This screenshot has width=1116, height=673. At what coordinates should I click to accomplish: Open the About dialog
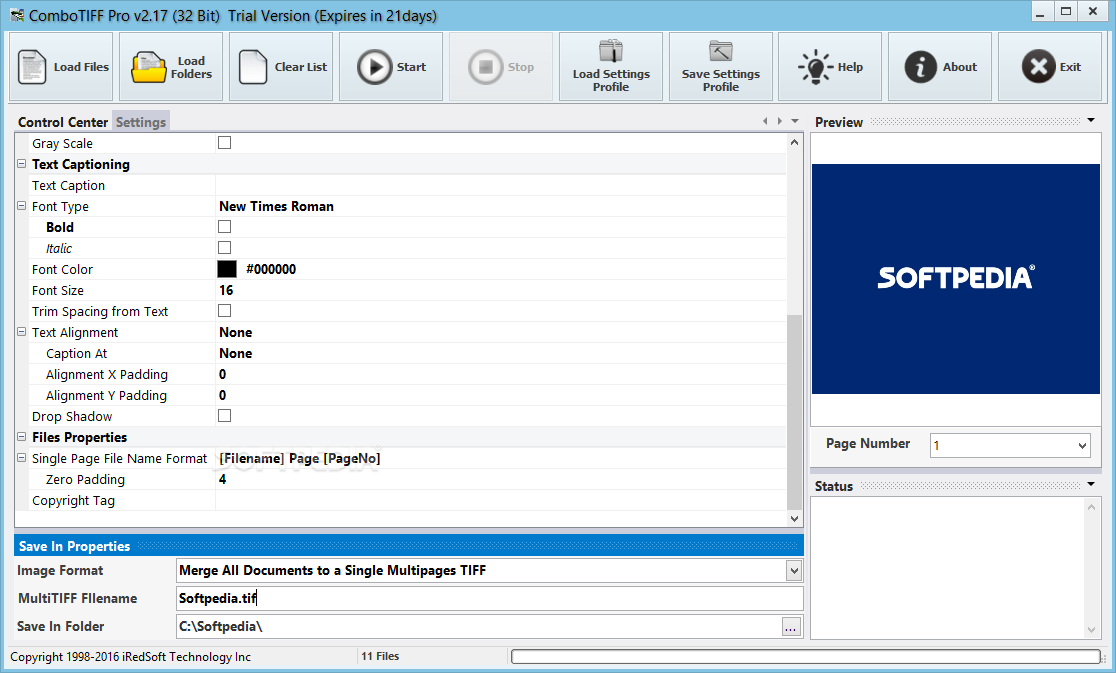939,67
